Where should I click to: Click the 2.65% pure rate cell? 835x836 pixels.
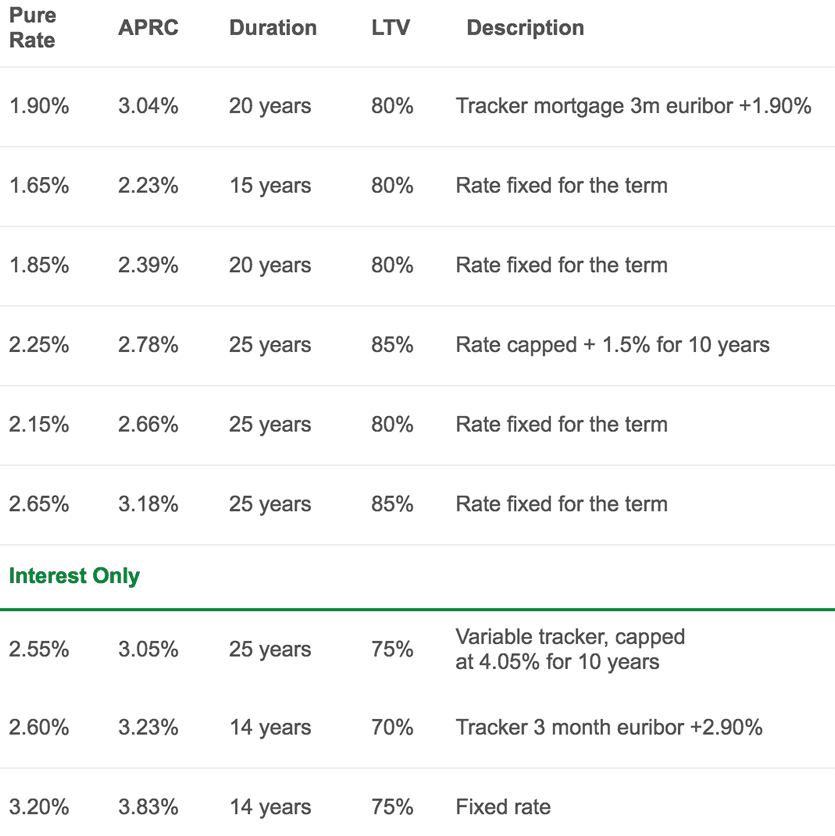39,504
